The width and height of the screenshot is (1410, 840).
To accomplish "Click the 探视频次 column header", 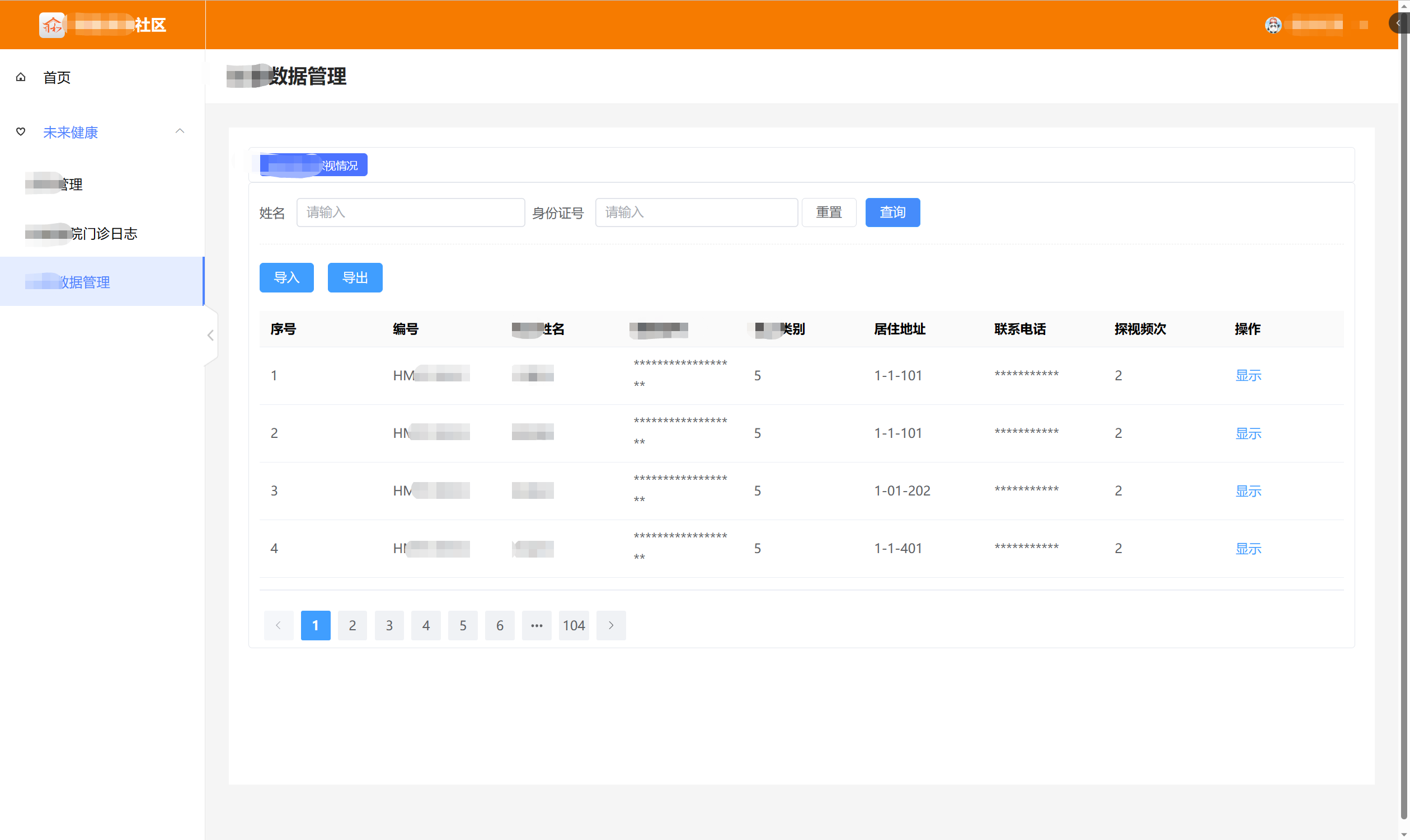I will click(1140, 329).
